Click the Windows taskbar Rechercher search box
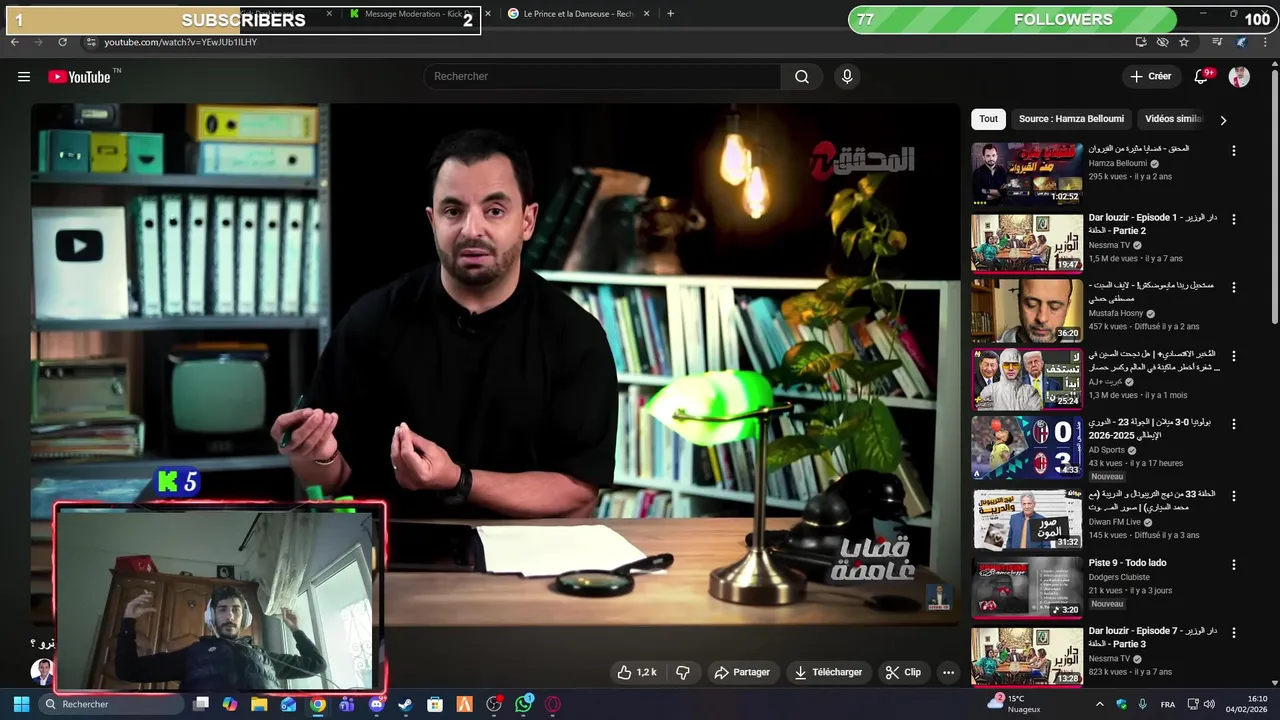 [112, 704]
